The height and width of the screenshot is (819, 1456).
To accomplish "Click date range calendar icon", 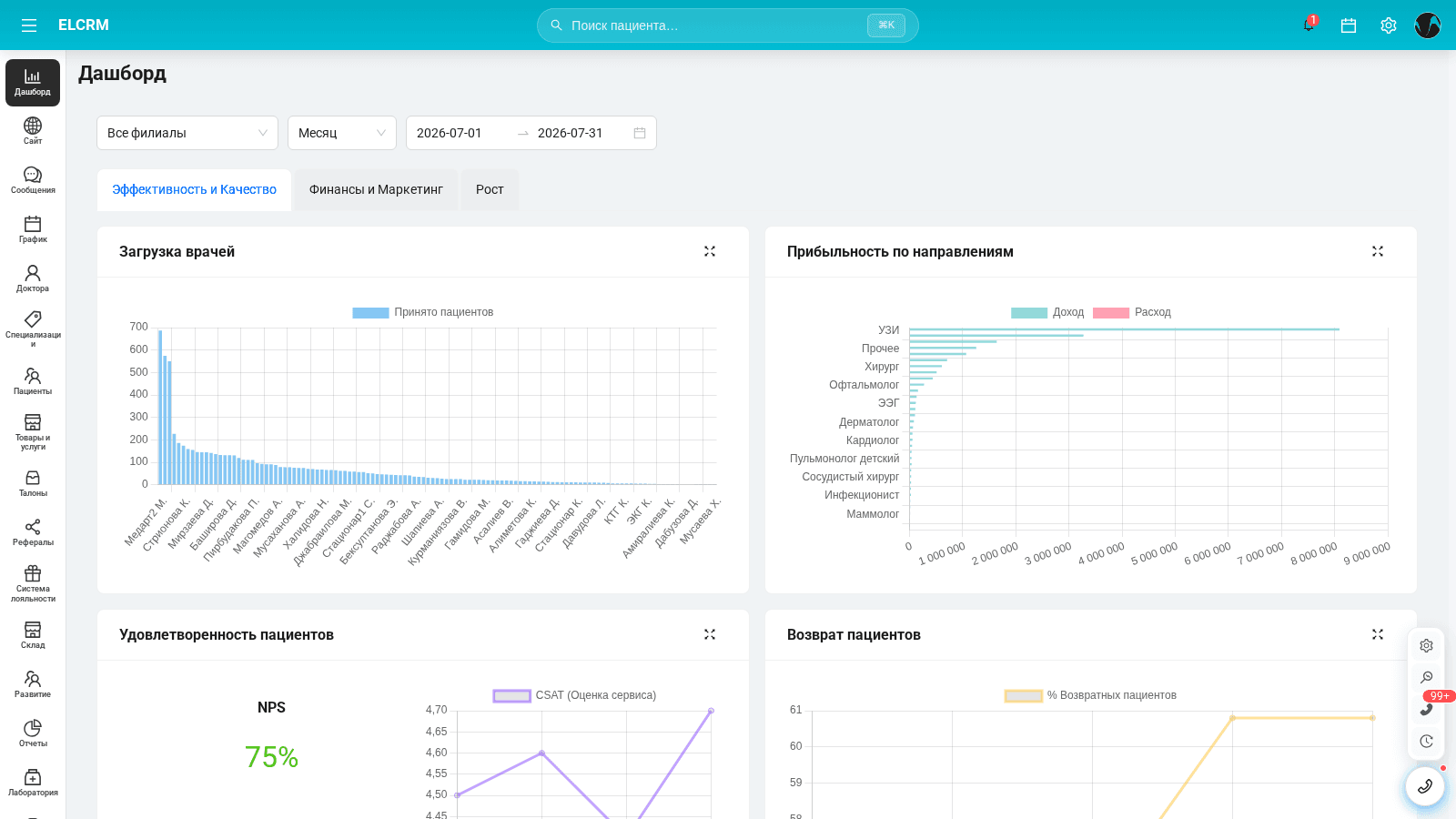I will pyautogui.click(x=640, y=133).
